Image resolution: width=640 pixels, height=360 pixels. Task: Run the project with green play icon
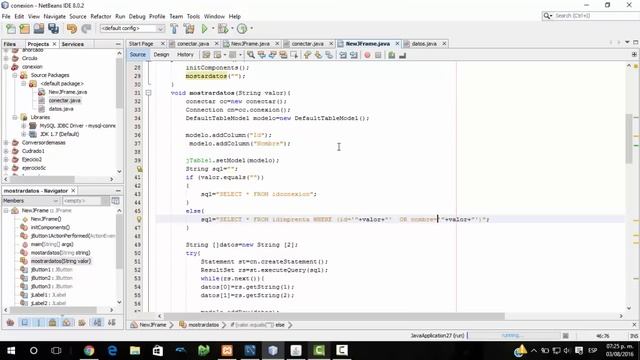tap(204, 29)
